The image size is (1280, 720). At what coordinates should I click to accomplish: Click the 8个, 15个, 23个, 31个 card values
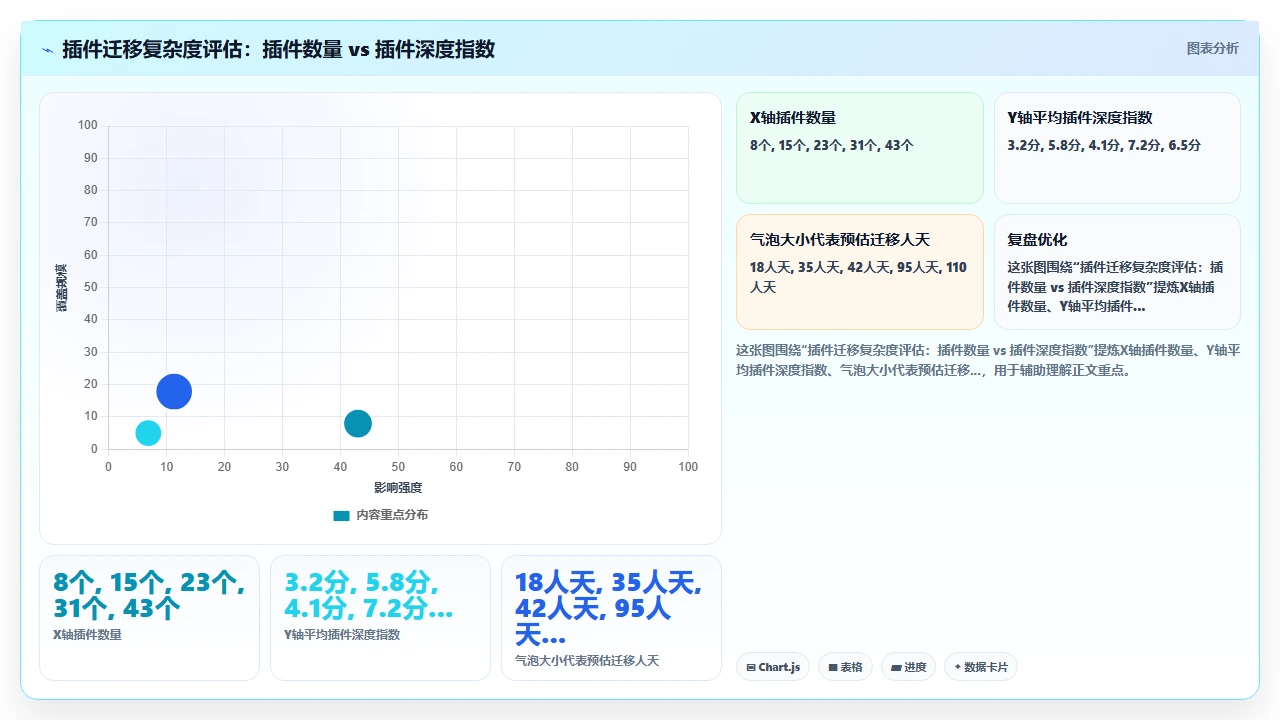point(832,145)
